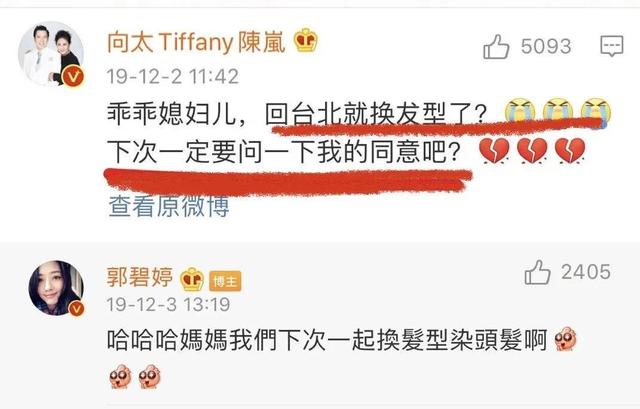Like 郭碧婷's reply comment
640x409 pixels.
click(x=537, y=272)
